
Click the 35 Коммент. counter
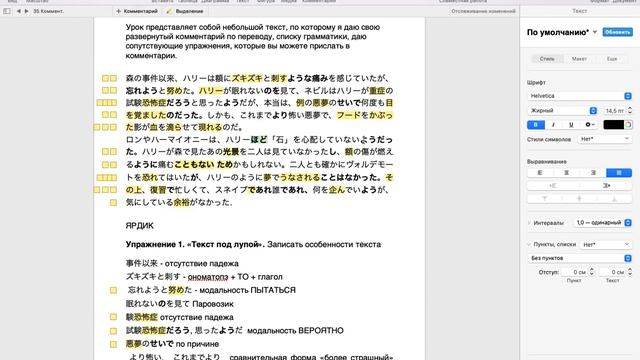click(49, 11)
